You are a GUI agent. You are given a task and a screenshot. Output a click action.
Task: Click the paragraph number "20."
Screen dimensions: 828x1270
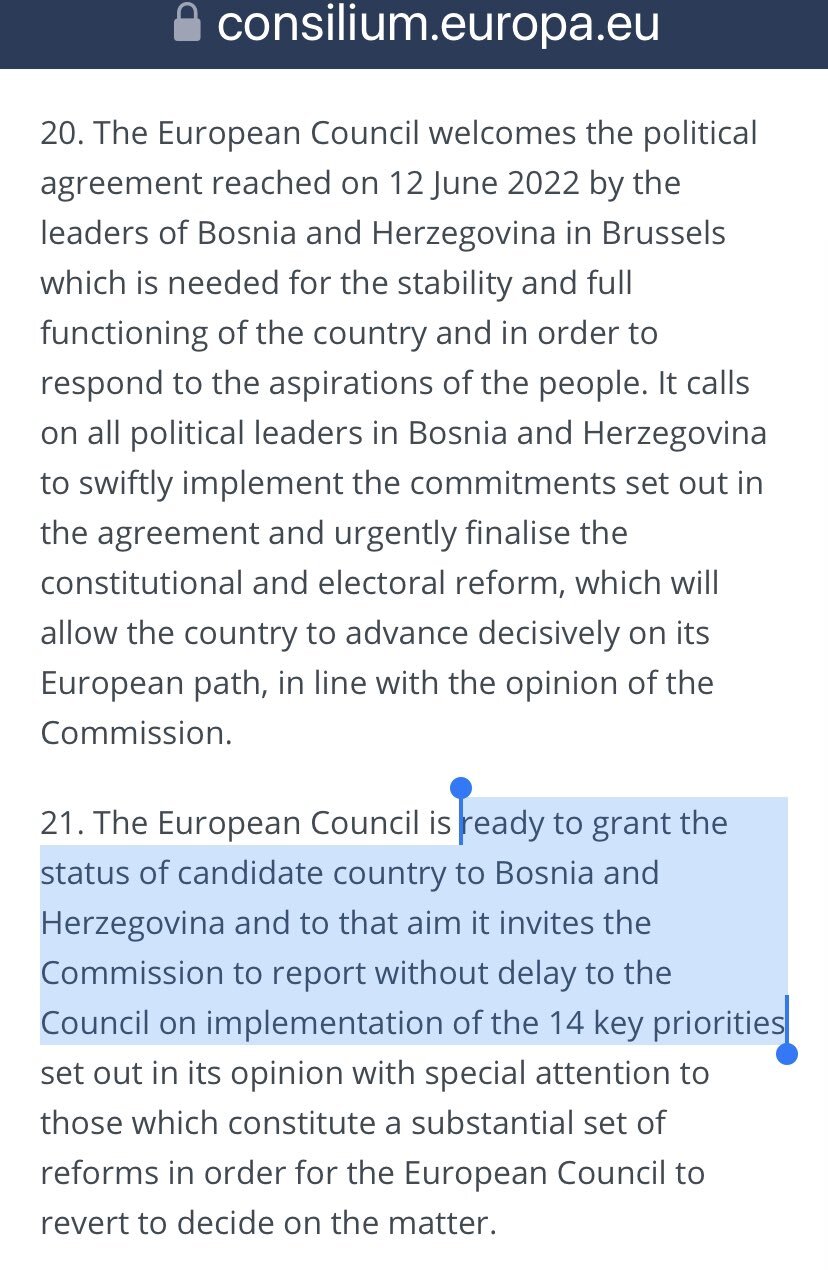click(x=62, y=133)
